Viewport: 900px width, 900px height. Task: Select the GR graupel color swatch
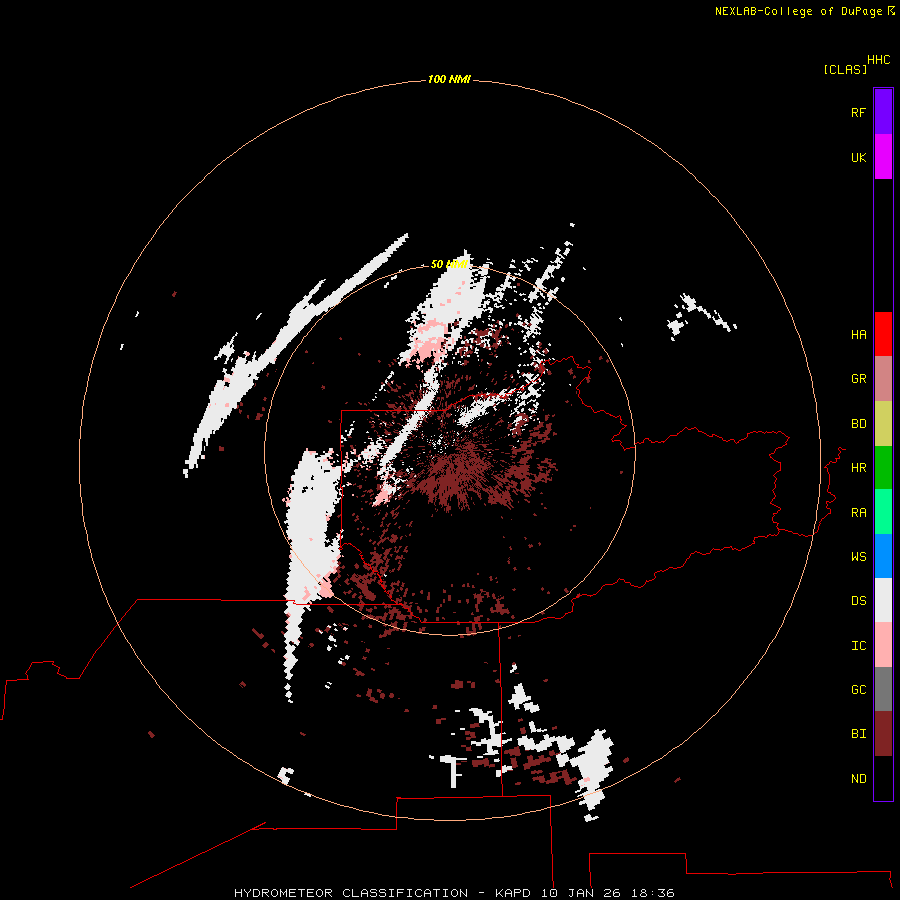[x=883, y=379]
